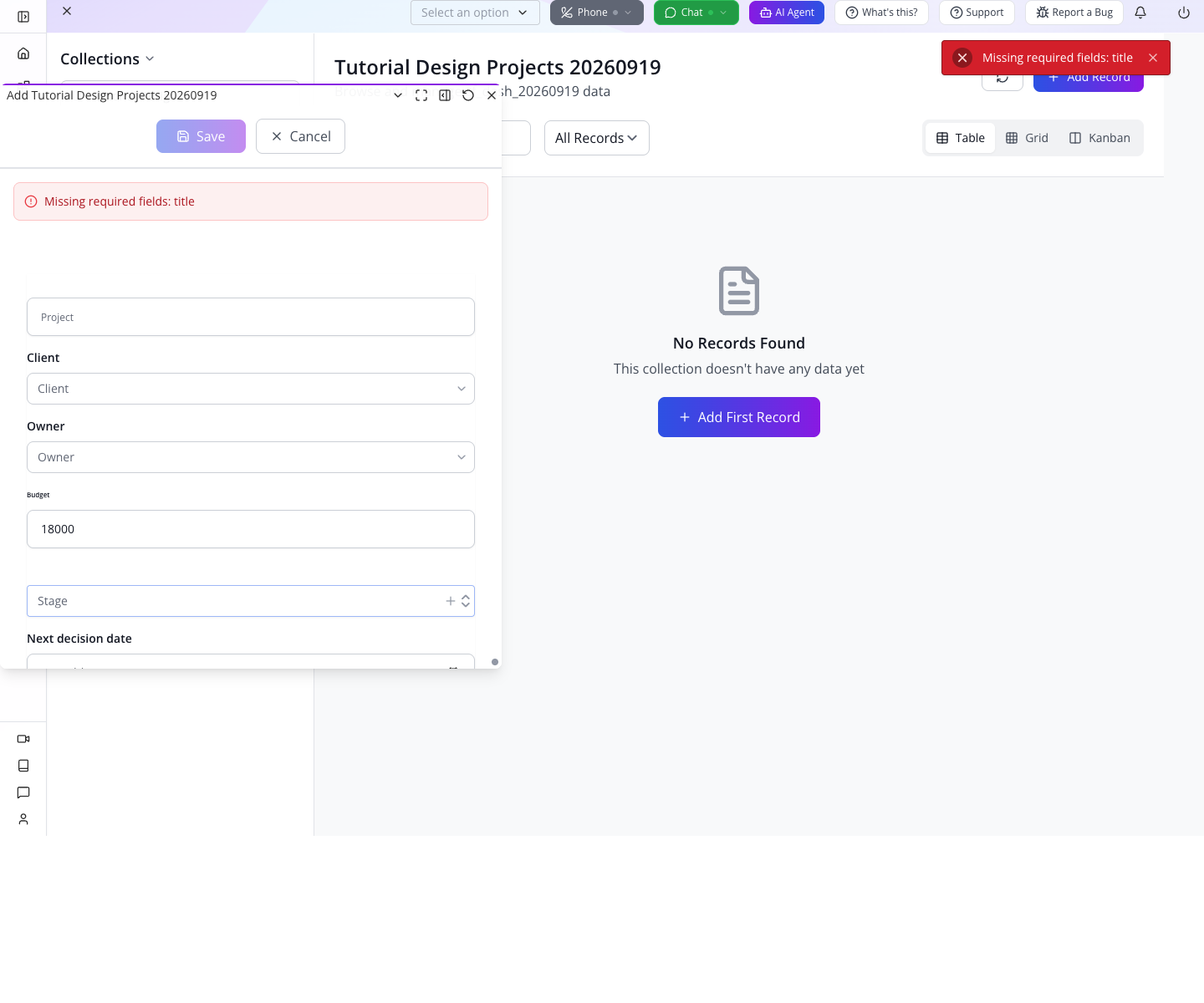
Task: Click Report a Bug button
Action: pos(1074,13)
